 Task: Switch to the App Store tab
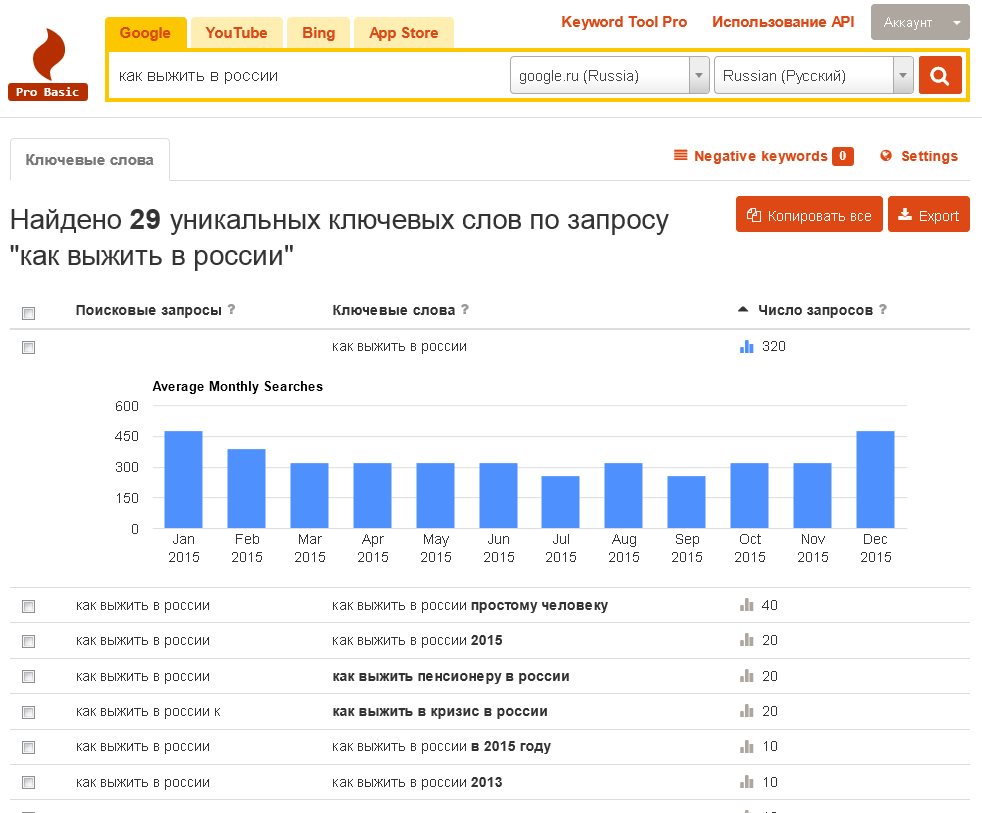403,33
